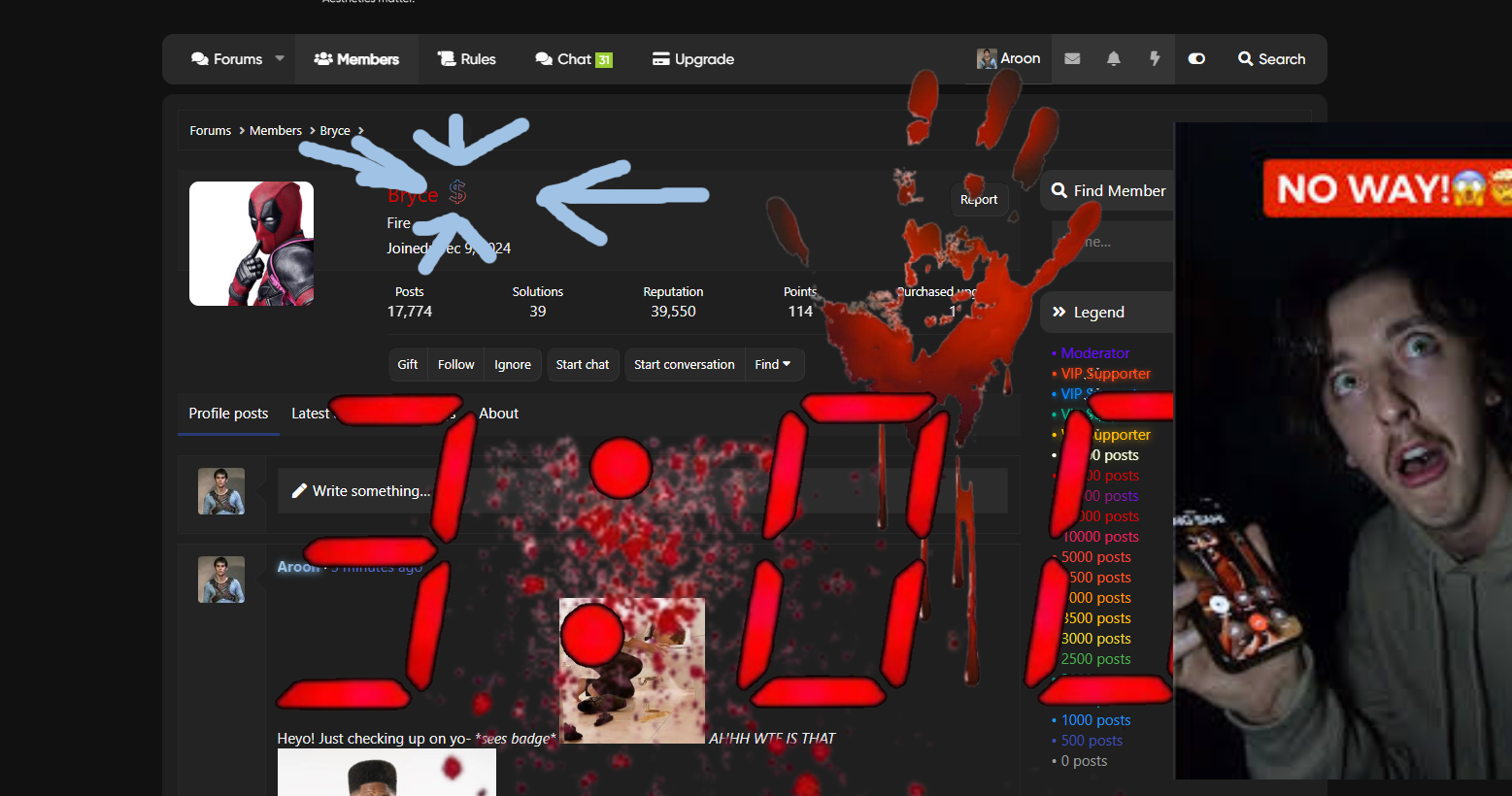Screen dimensions: 1512x796
Task: Click the Write something text field
Action: 643,491
